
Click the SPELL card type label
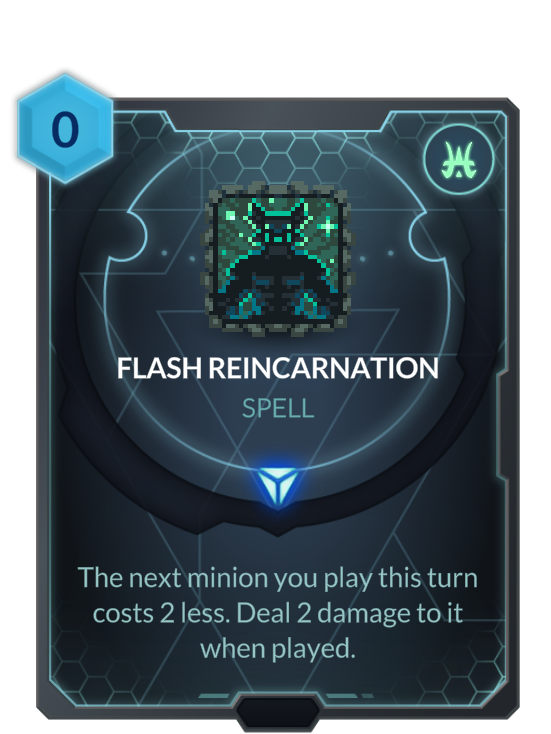tap(278, 409)
